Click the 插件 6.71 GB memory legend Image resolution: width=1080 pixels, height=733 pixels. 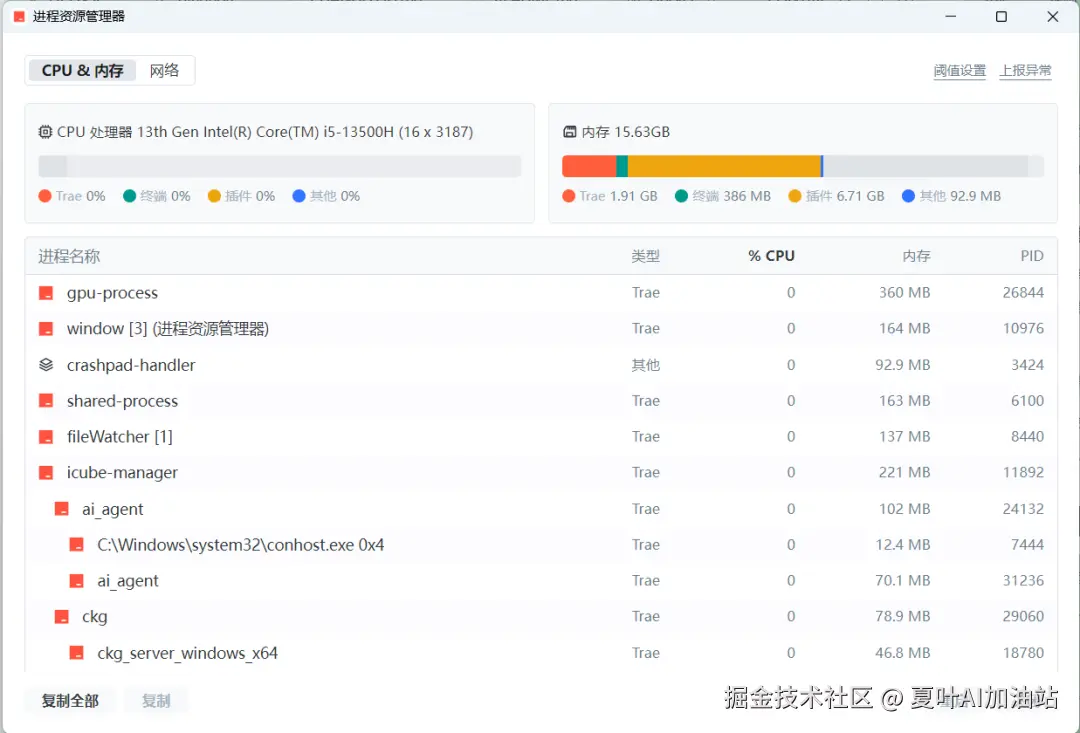point(836,196)
